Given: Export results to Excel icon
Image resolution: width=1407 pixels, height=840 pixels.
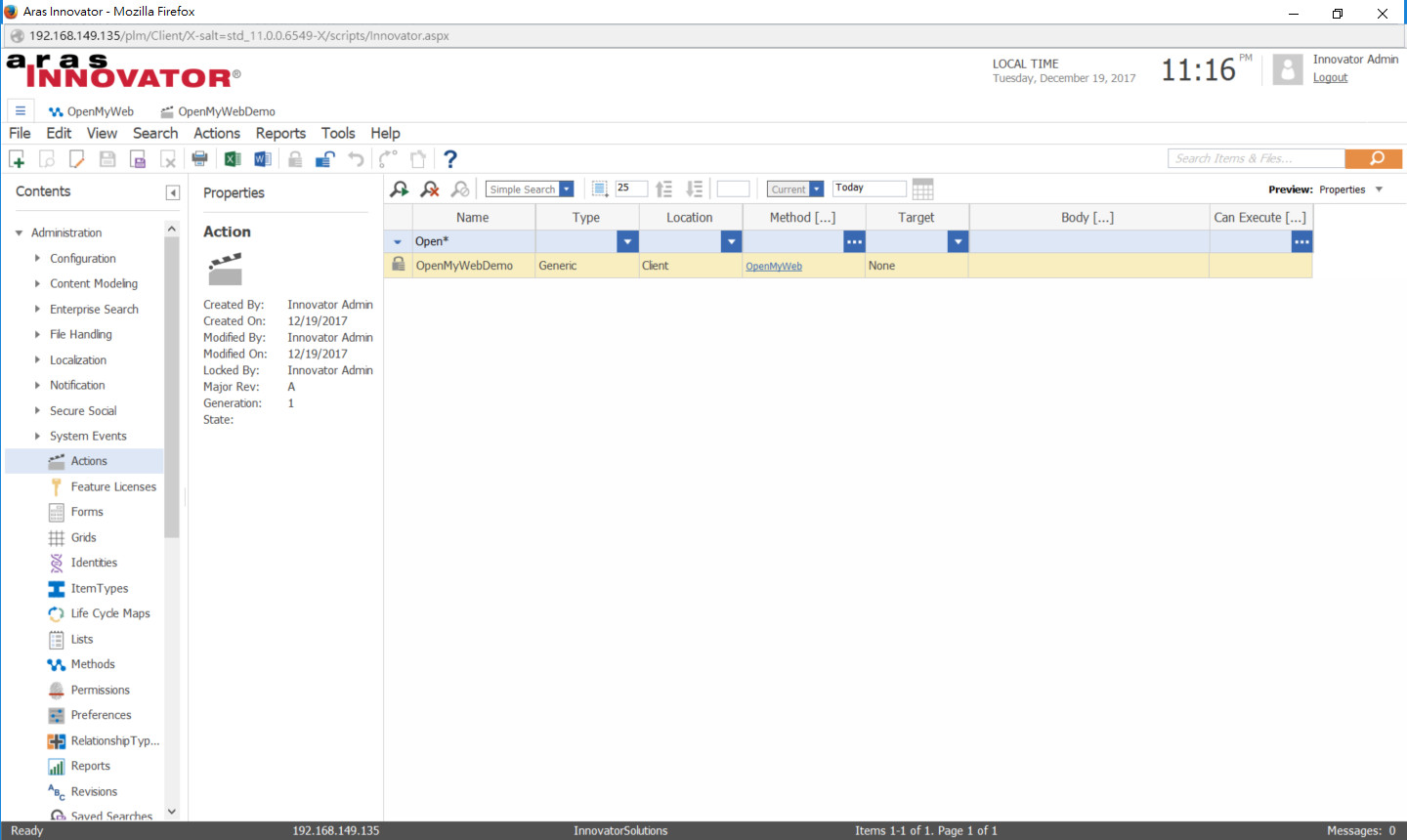Looking at the screenshot, I should (233, 159).
